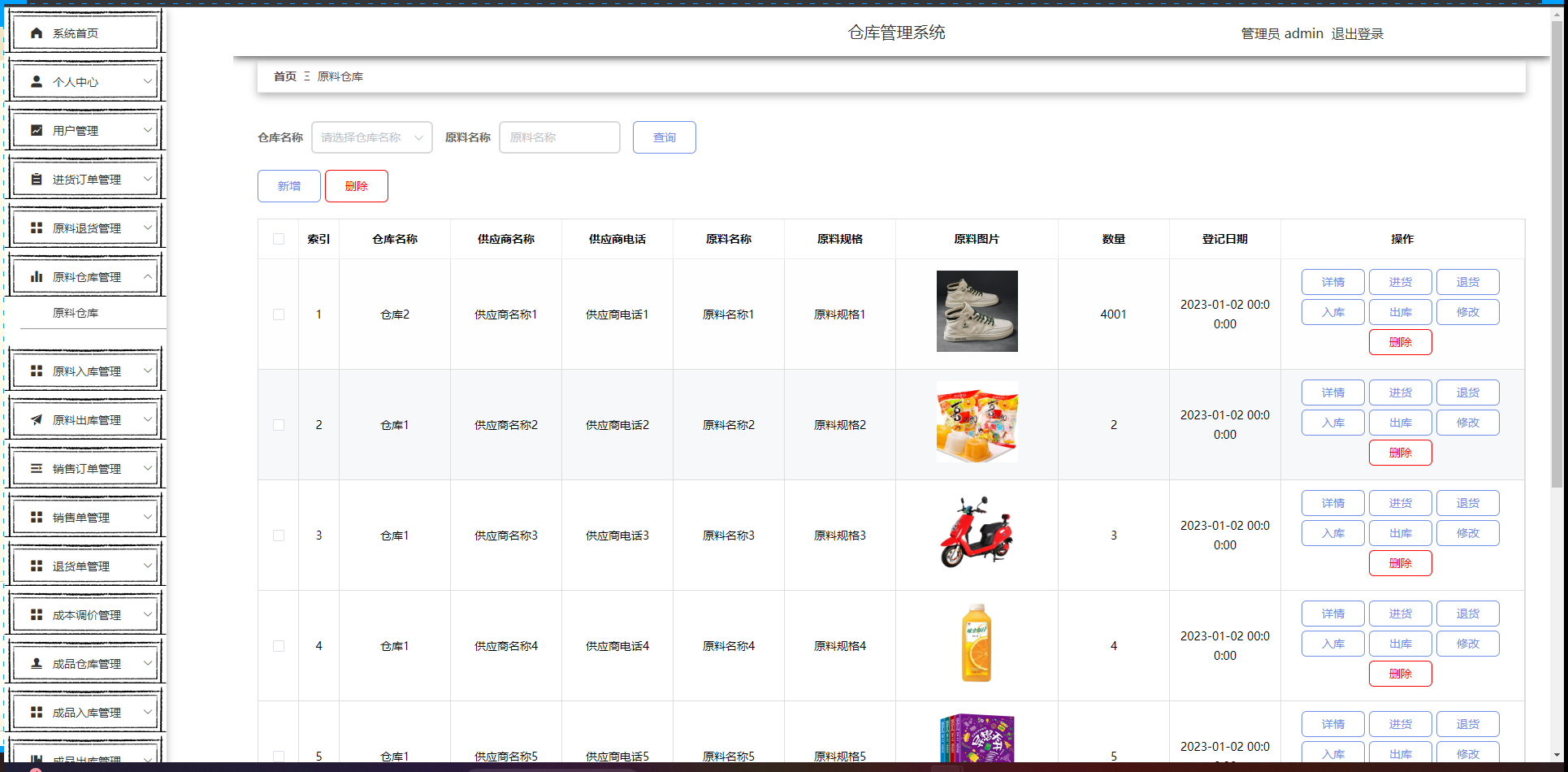Toggle the select-all checkbox in table header

pyautogui.click(x=279, y=239)
